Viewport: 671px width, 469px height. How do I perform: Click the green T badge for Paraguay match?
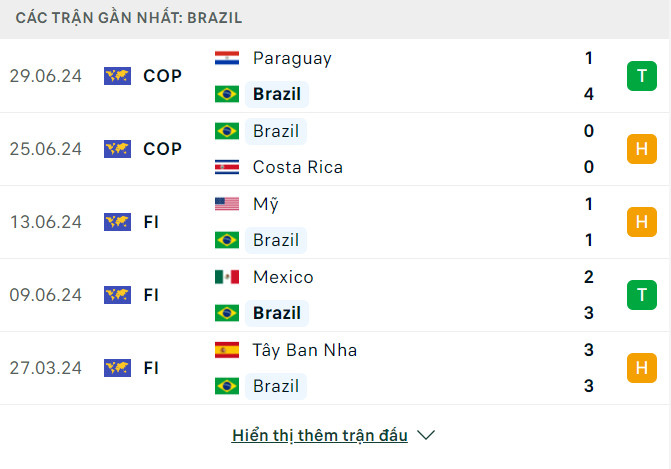pyautogui.click(x=641, y=76)
